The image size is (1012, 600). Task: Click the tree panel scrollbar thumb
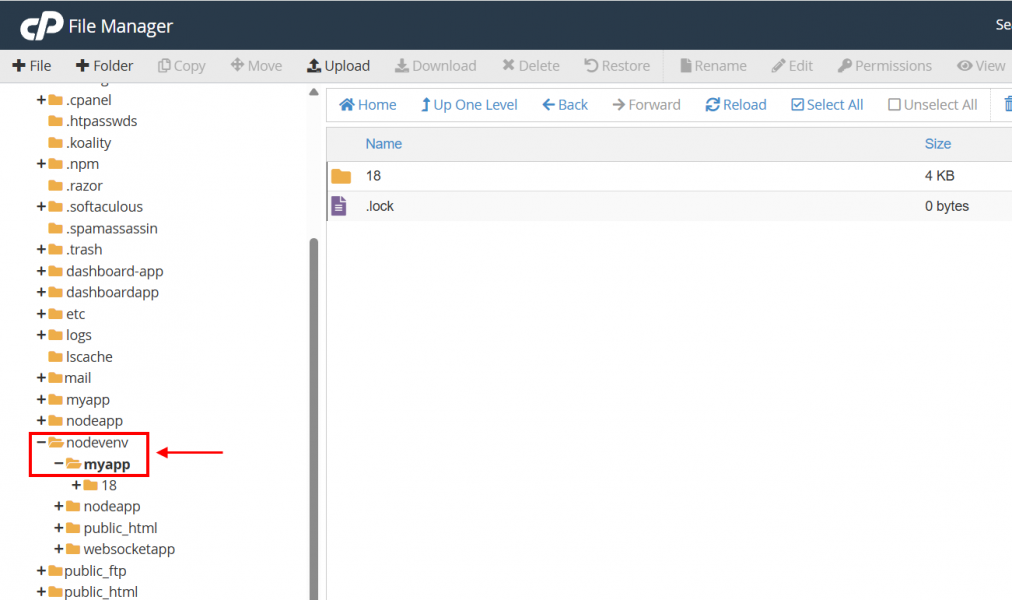314,419
